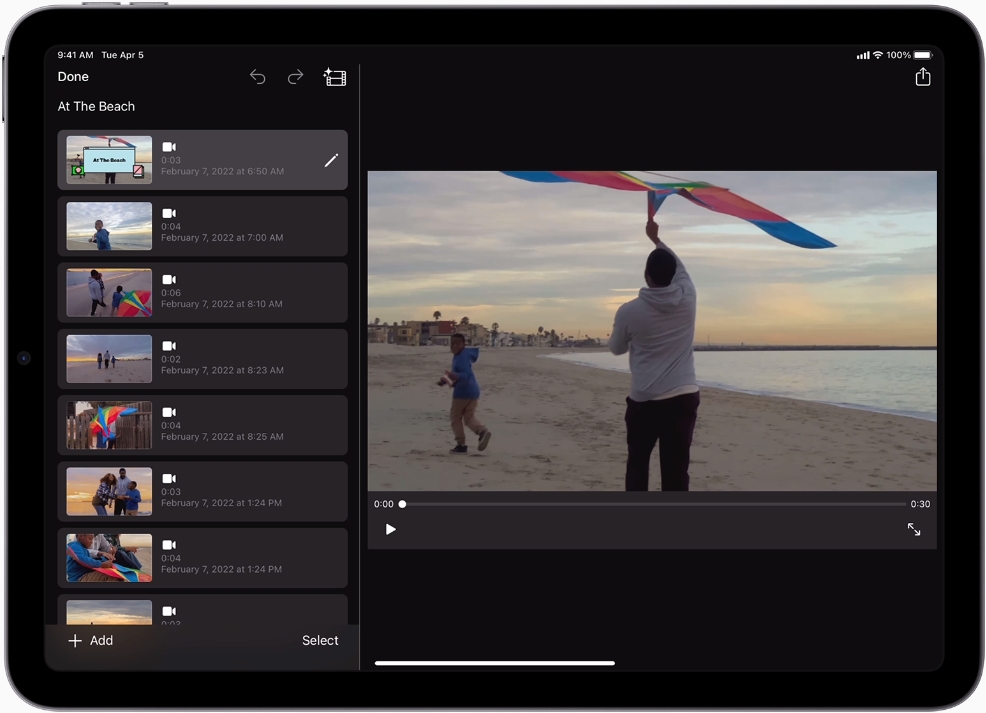Image resolution: width=986 pixels, height=713 pixels.
Task: Click the video camera icon on the 0:02 clip
Action: pyautogui.click(x=168, y=345)
